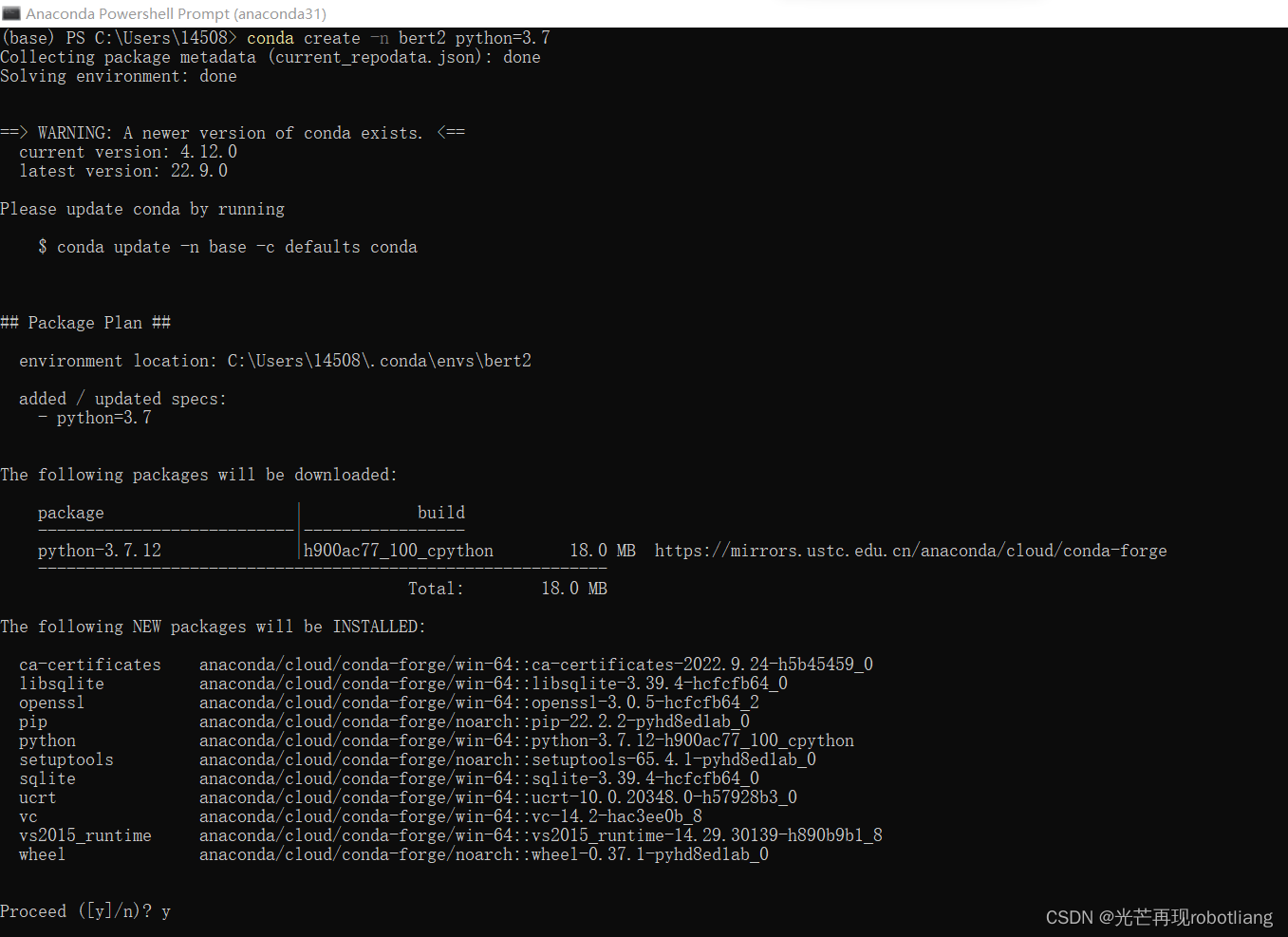Click the Anaconda Powershell Prompt window title
Image resolution: width=1288 pixels, height=937 pixels.
tap(176, 13)
